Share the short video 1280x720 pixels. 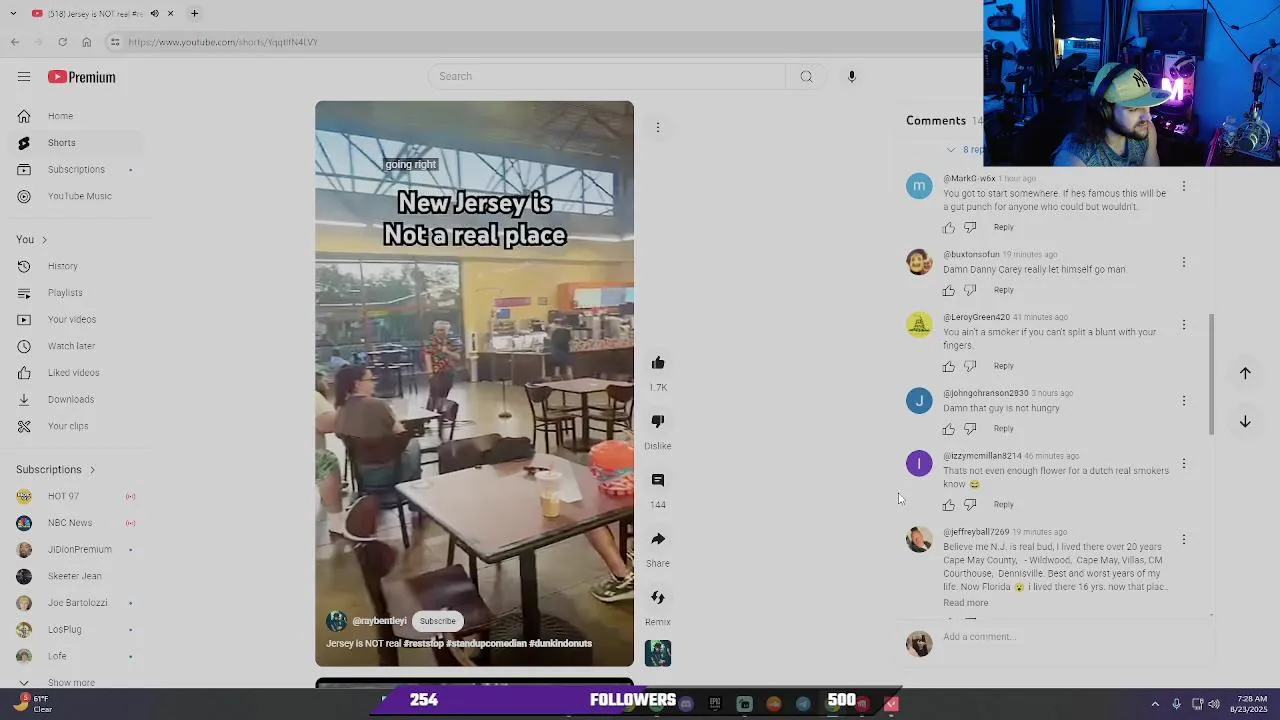tap(658, 539)
